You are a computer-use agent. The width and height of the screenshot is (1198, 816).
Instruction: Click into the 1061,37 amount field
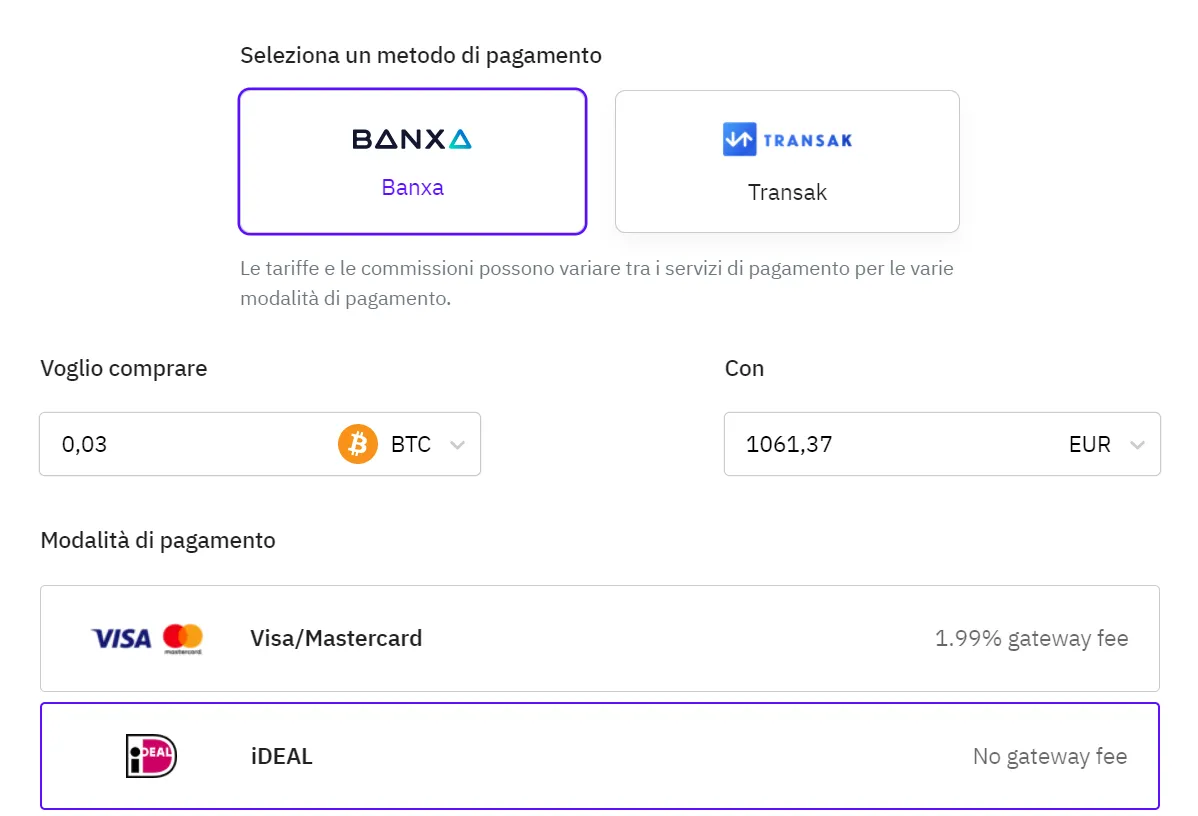pos(894,444)
